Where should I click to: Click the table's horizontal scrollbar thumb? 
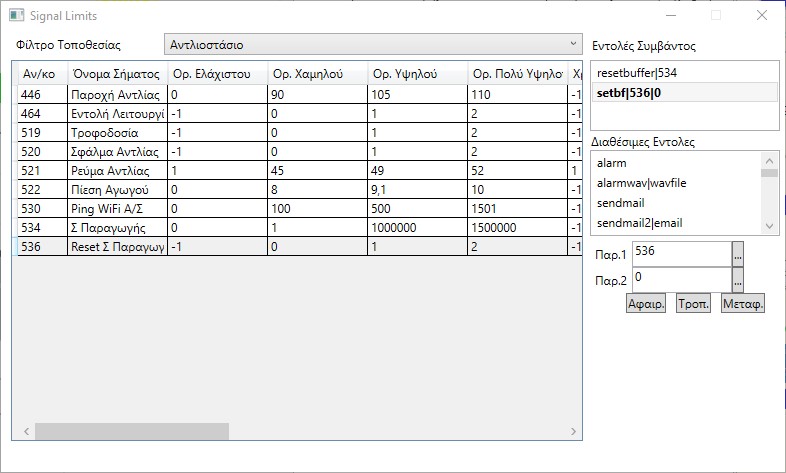[130, 432]
